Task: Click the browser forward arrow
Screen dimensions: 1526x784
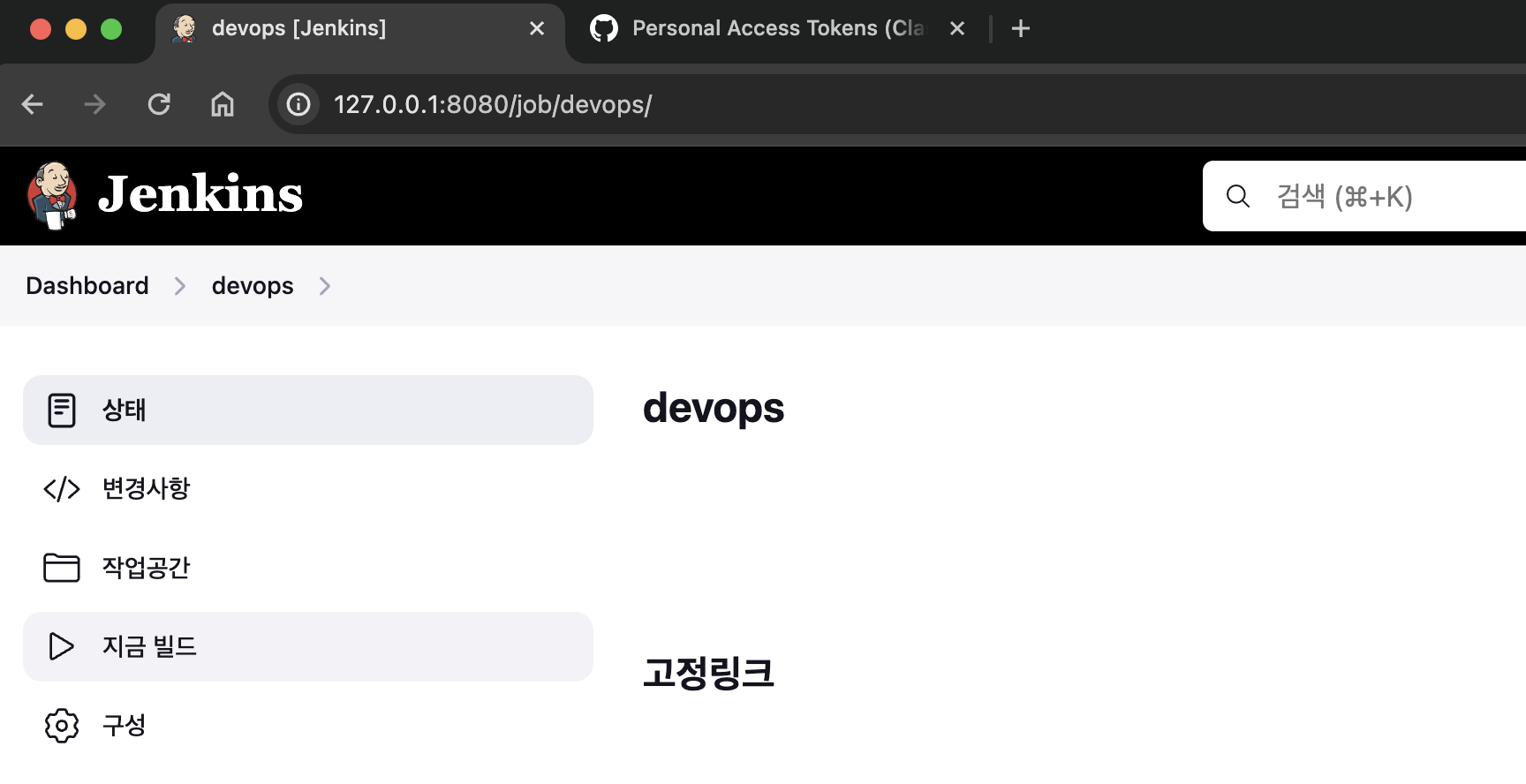Action: [x=94, y=104]
